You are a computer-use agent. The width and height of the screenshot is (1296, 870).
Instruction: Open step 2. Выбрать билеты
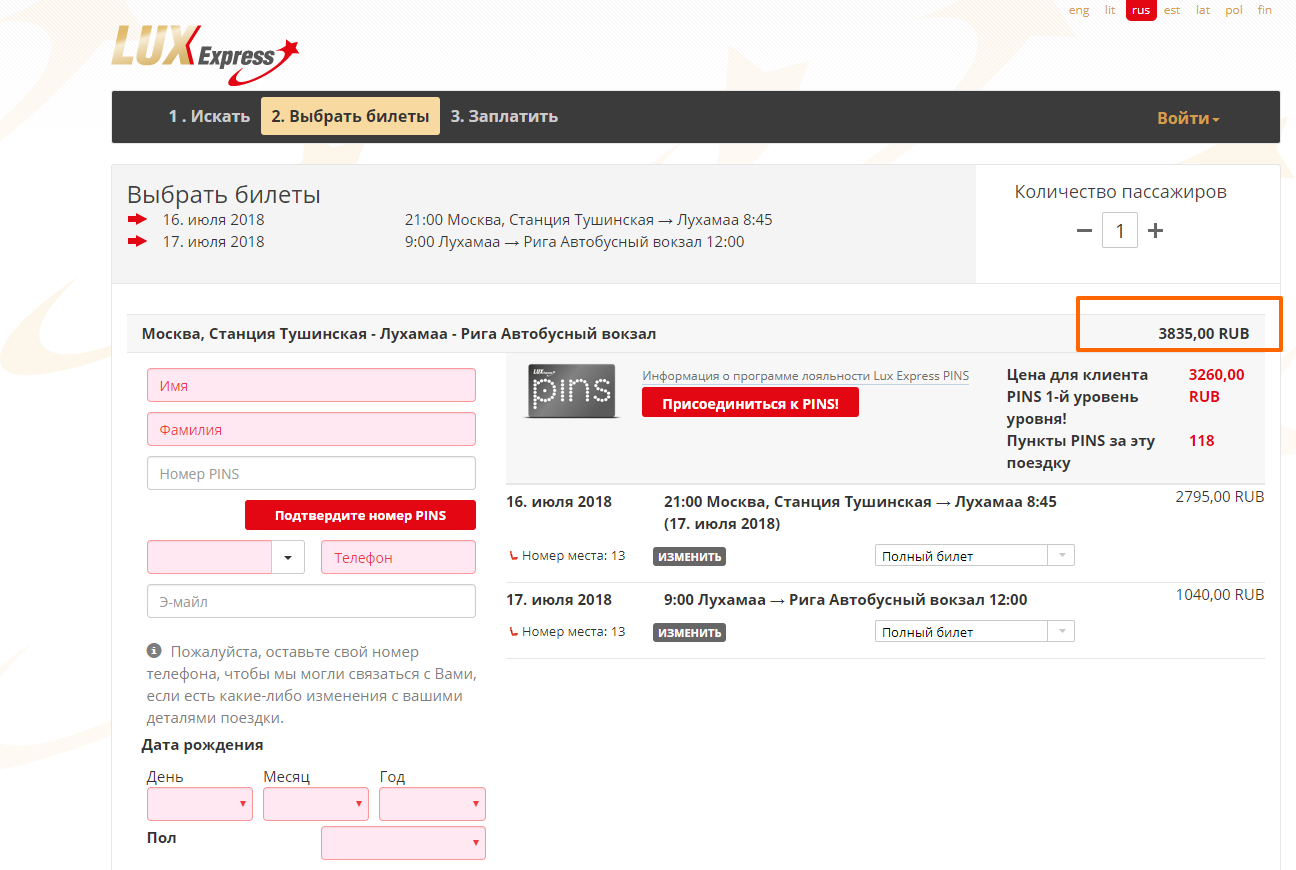pyautogui.click(x=350, y=116)
